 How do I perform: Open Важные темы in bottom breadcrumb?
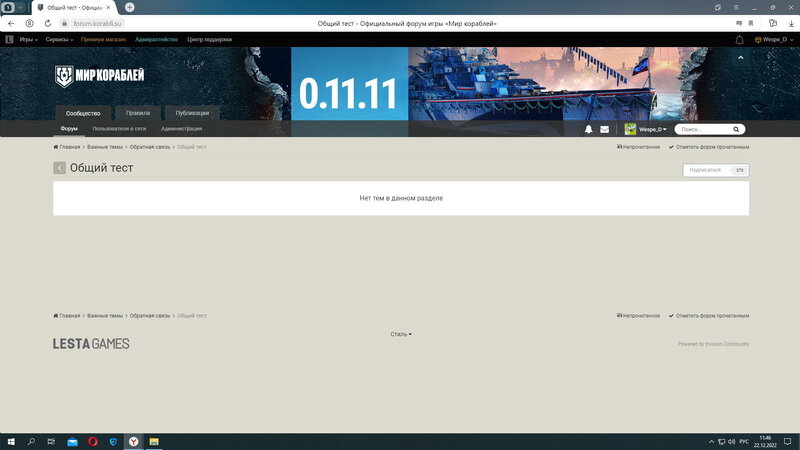point(105,316)
